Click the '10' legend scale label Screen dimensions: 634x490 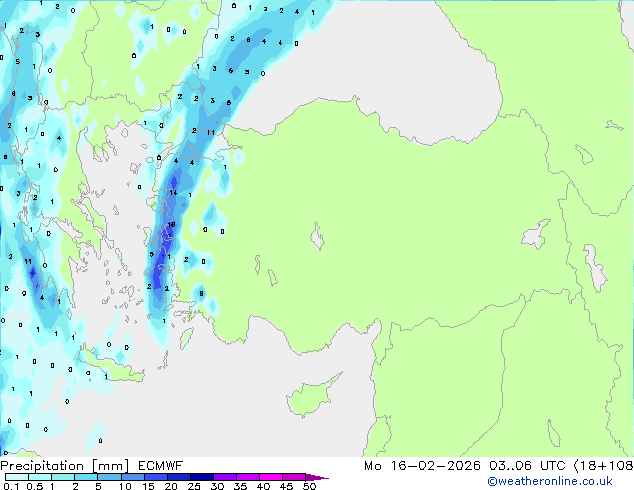[x=125, y=486]
